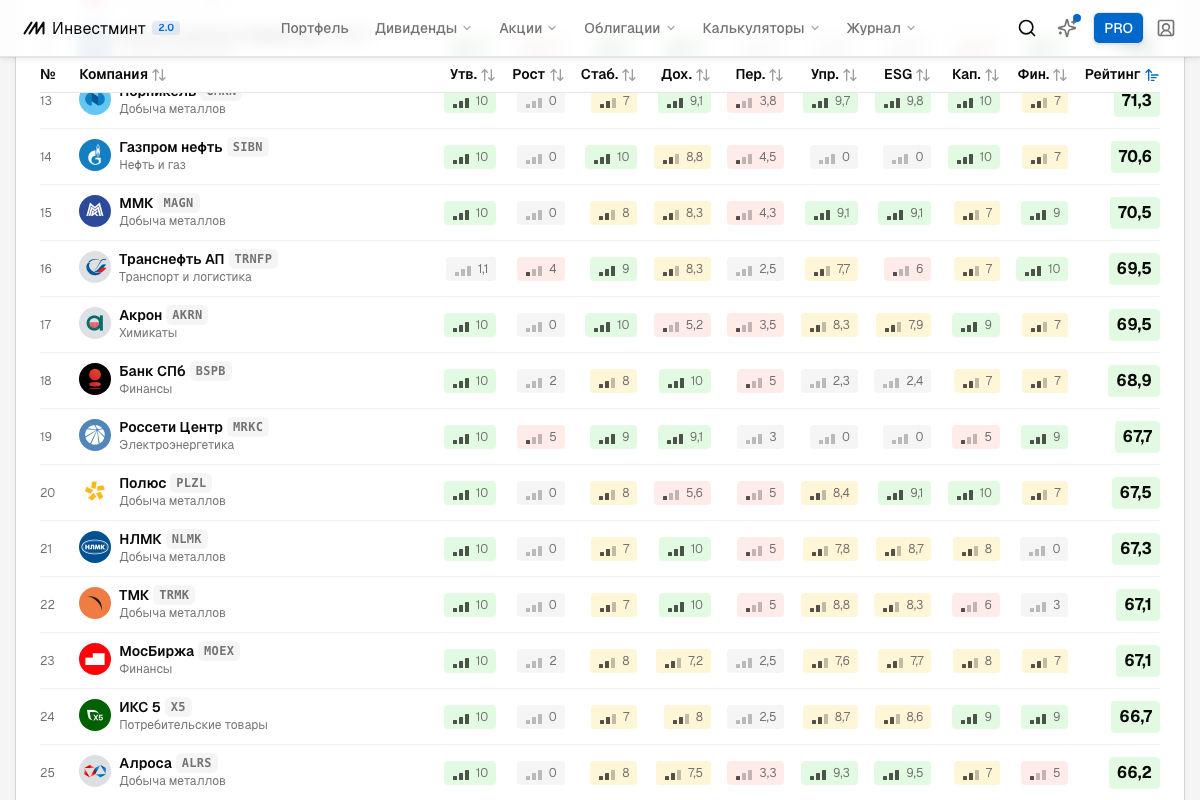Click the Акрон company logo

(x=95, y=323)
